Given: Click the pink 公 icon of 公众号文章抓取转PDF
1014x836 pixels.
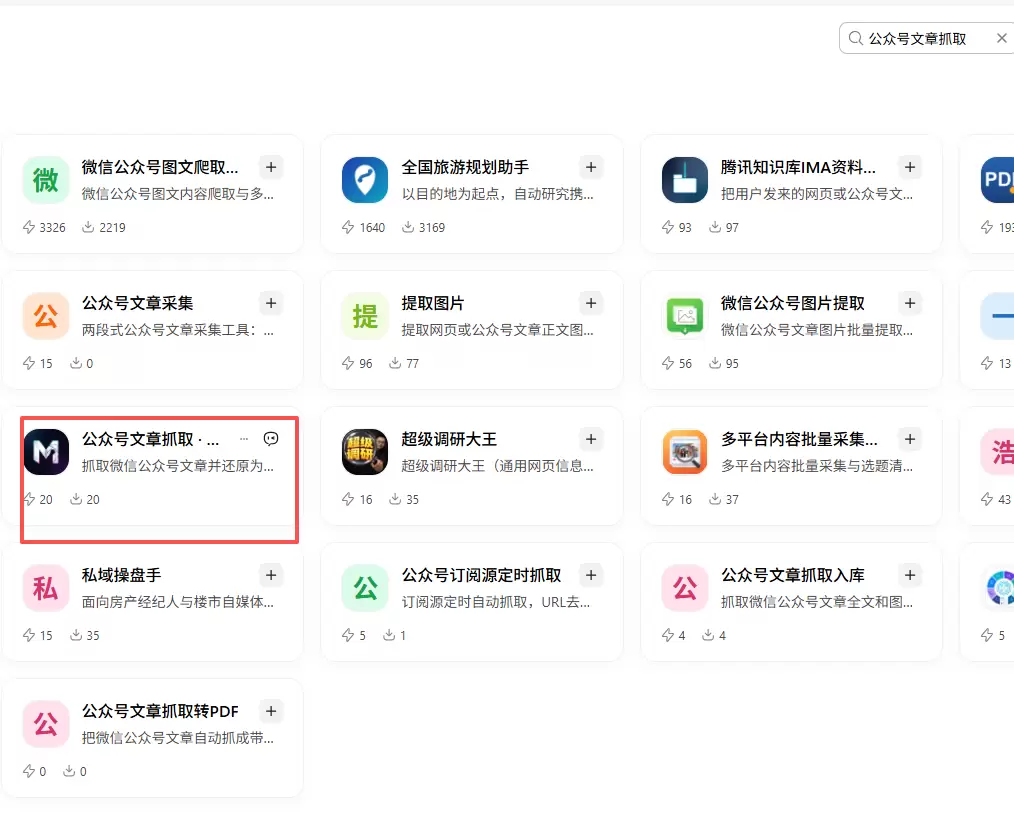Looking at the screenshot, I should (x=45, y=724).
